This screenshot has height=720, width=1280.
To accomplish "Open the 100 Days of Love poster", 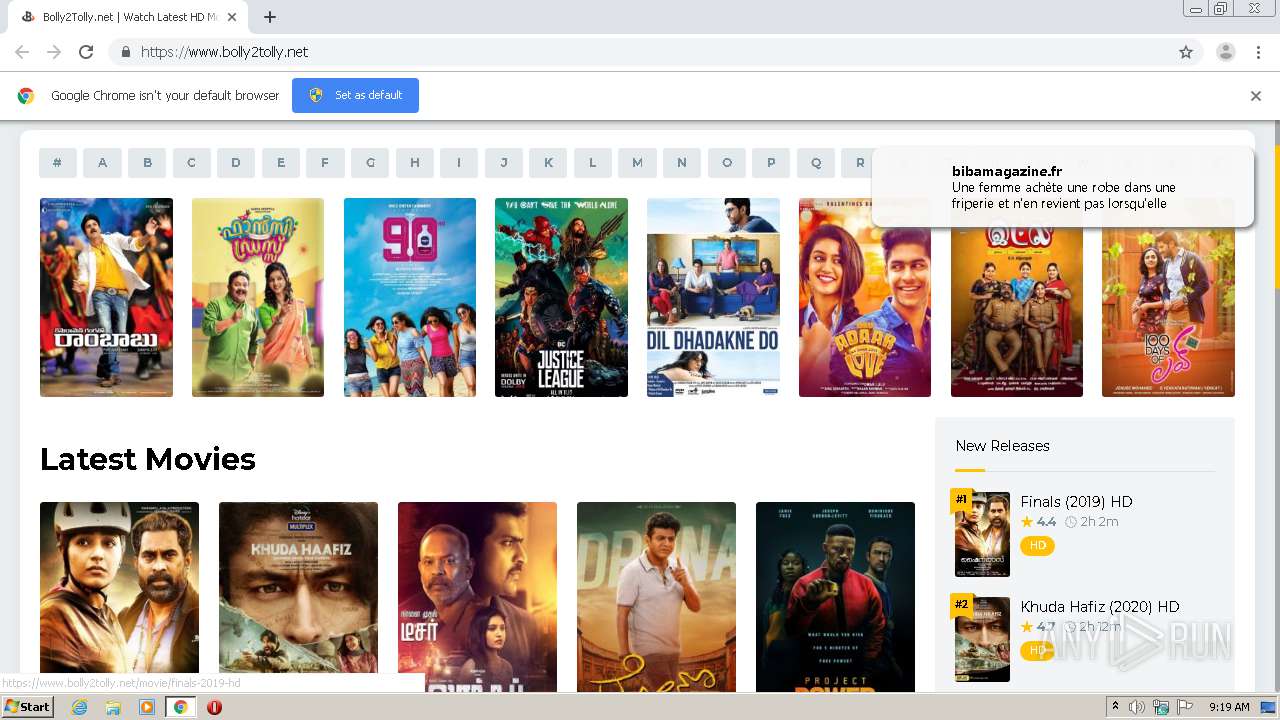I will pyautogui.click(x=1168, y=310).
